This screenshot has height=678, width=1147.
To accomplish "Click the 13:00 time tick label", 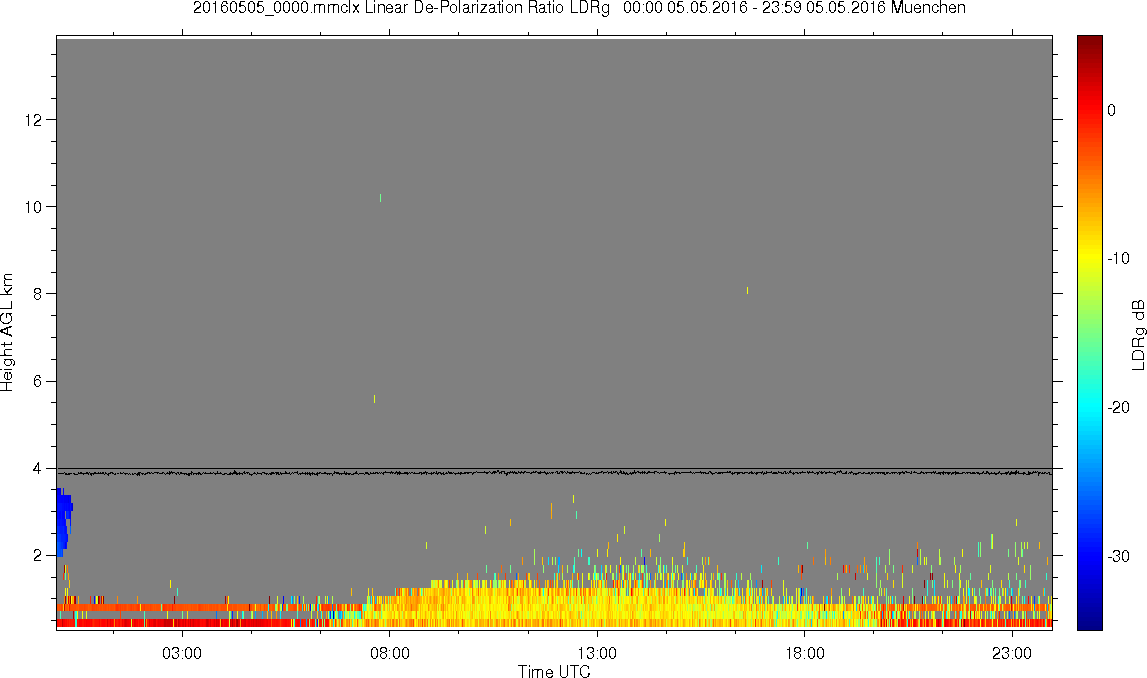I will 597,653.
